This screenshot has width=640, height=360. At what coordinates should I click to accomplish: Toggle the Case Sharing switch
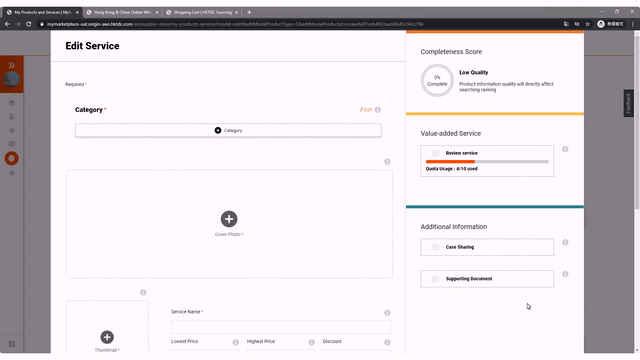[433, 247]
